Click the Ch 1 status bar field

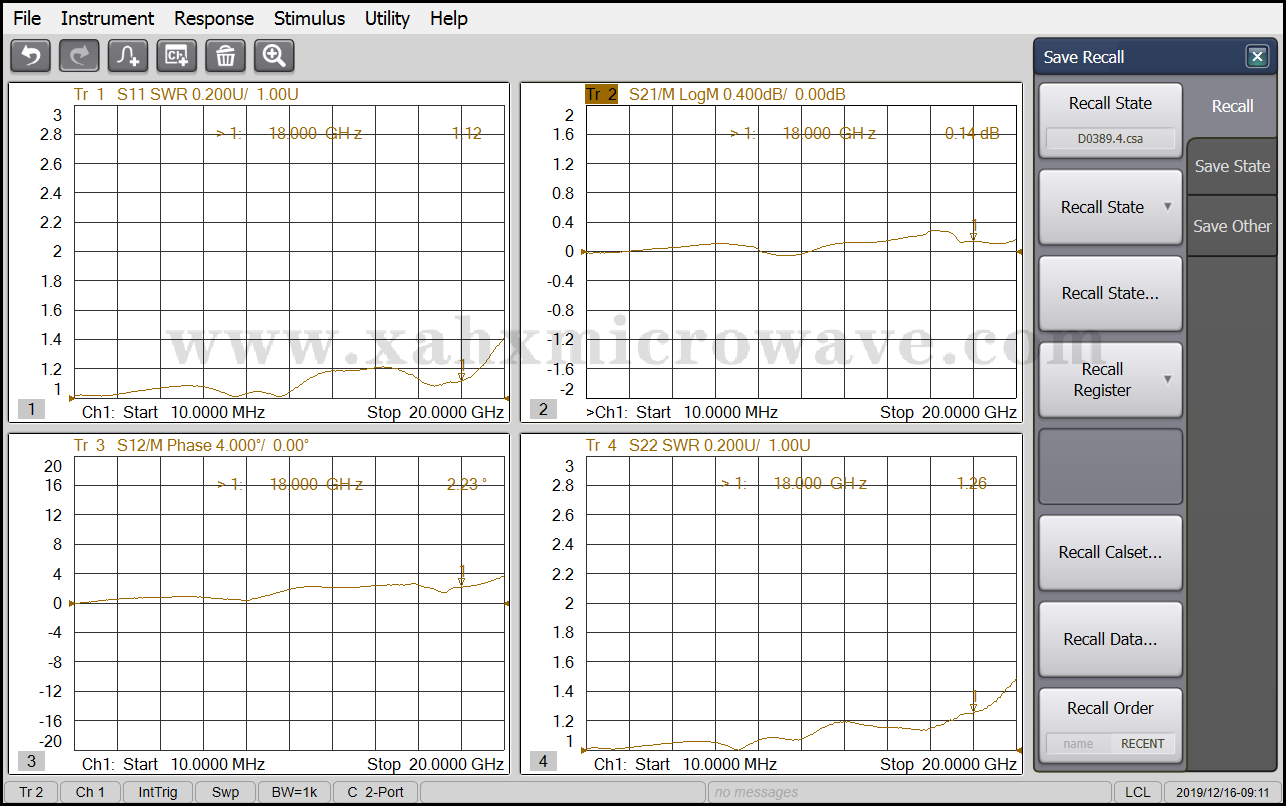pyautogui.click(x=90, y=792)
